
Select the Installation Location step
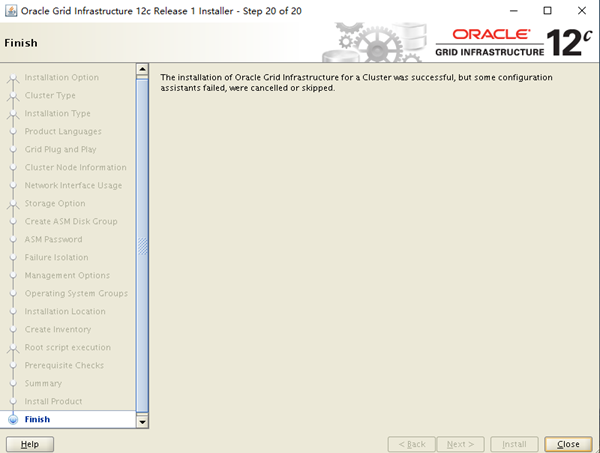tap(65, 311)
